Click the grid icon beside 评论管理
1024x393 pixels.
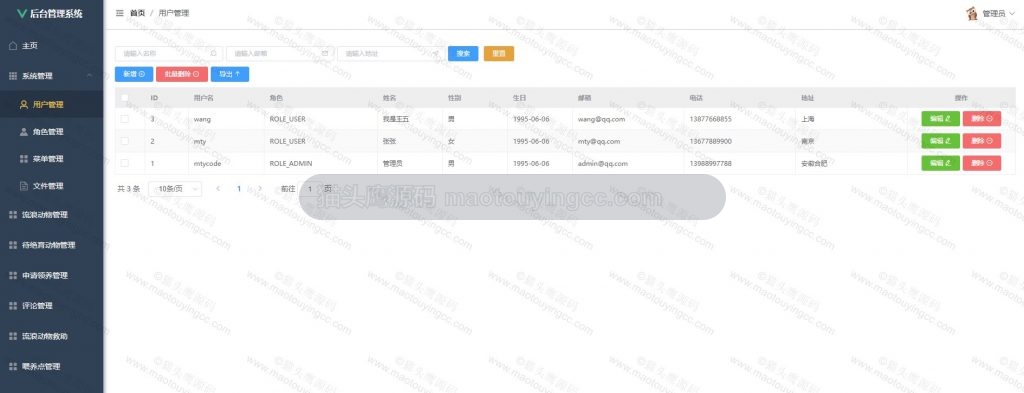[x=13, y=306]
